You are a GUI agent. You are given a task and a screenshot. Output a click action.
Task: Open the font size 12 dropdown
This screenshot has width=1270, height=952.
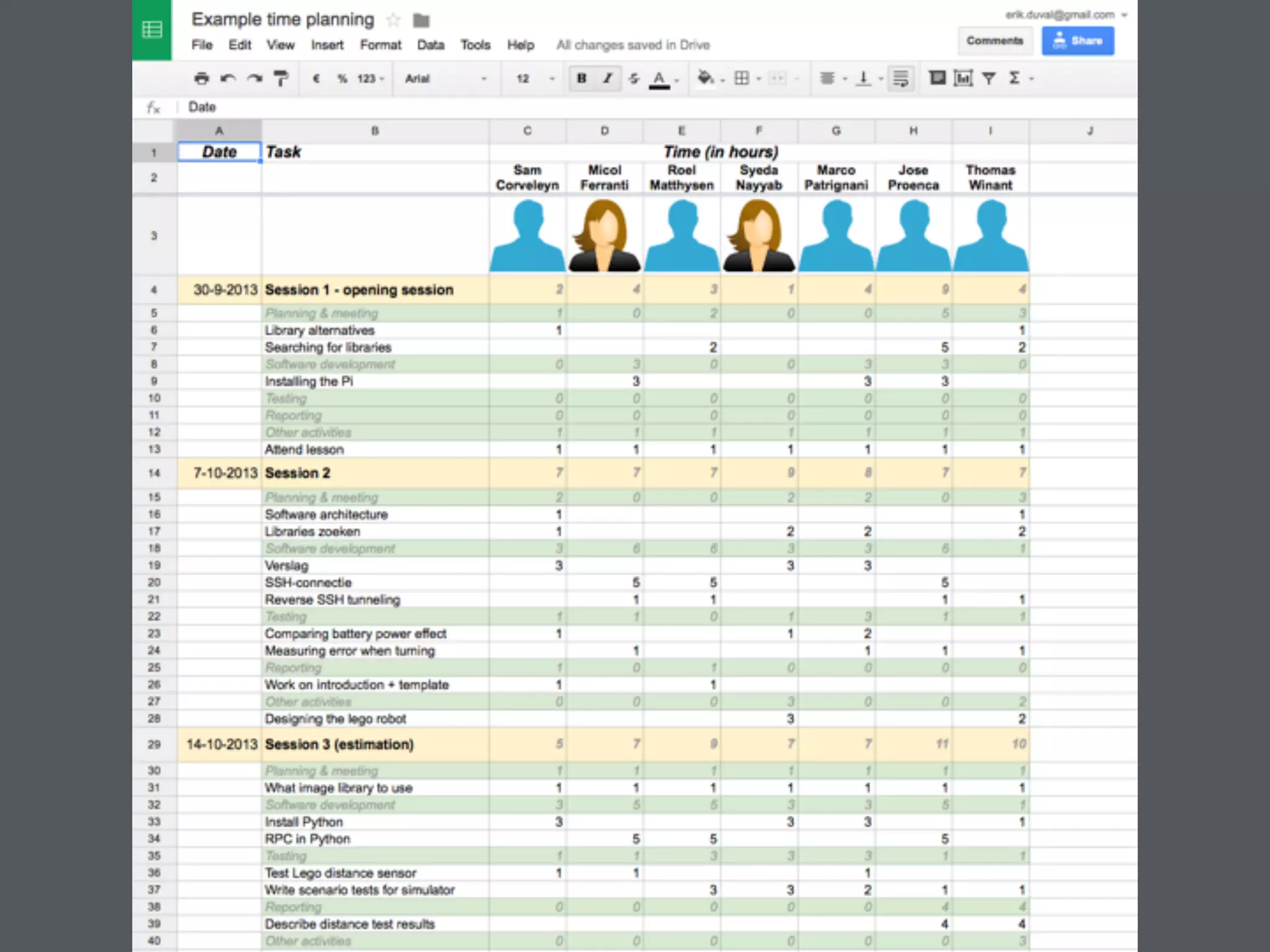[x=535, y=79]
